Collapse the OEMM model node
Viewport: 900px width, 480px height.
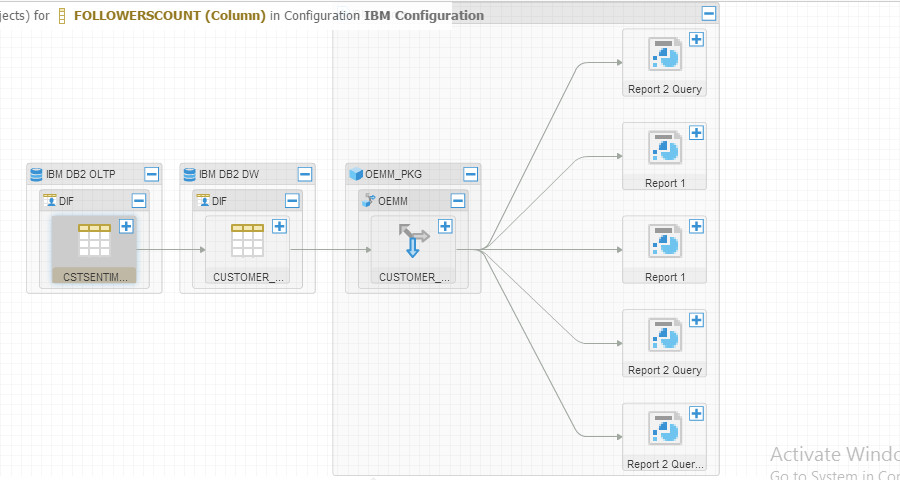[458, 200]
